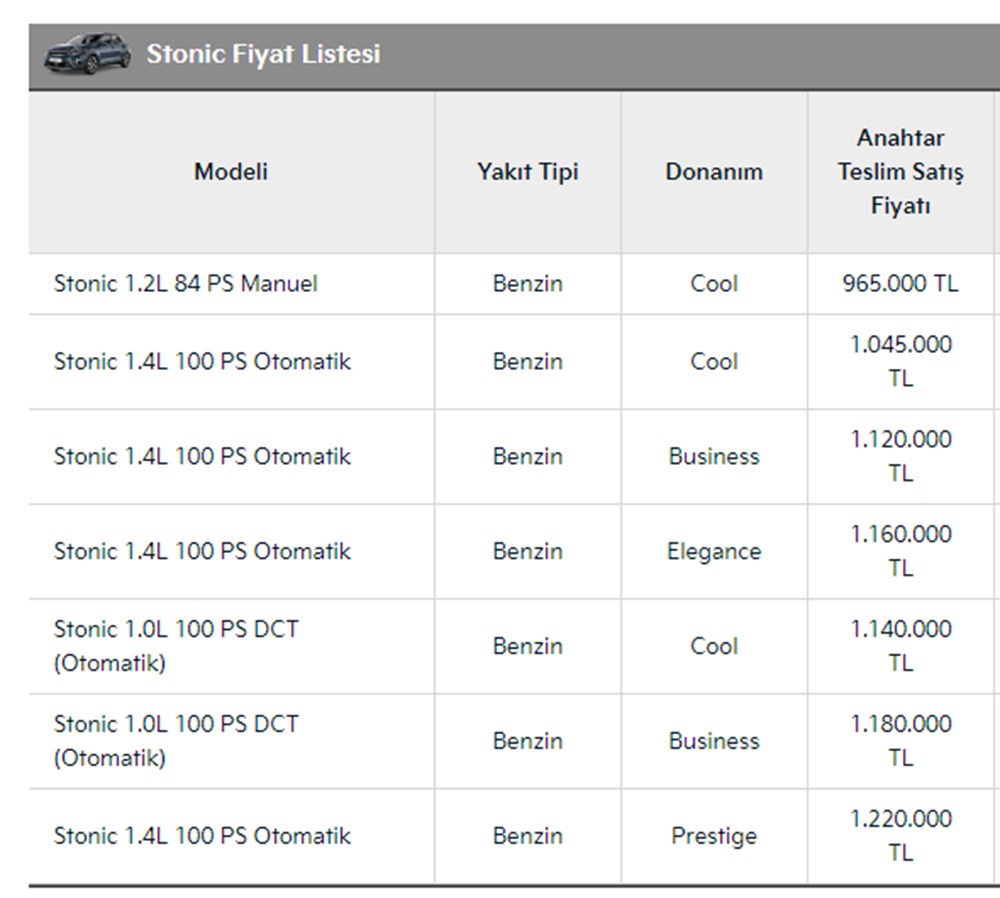This screenshot has width=1000, height=898.
Task: Click Benzin in the Prestige row
Action: point(527,836)
